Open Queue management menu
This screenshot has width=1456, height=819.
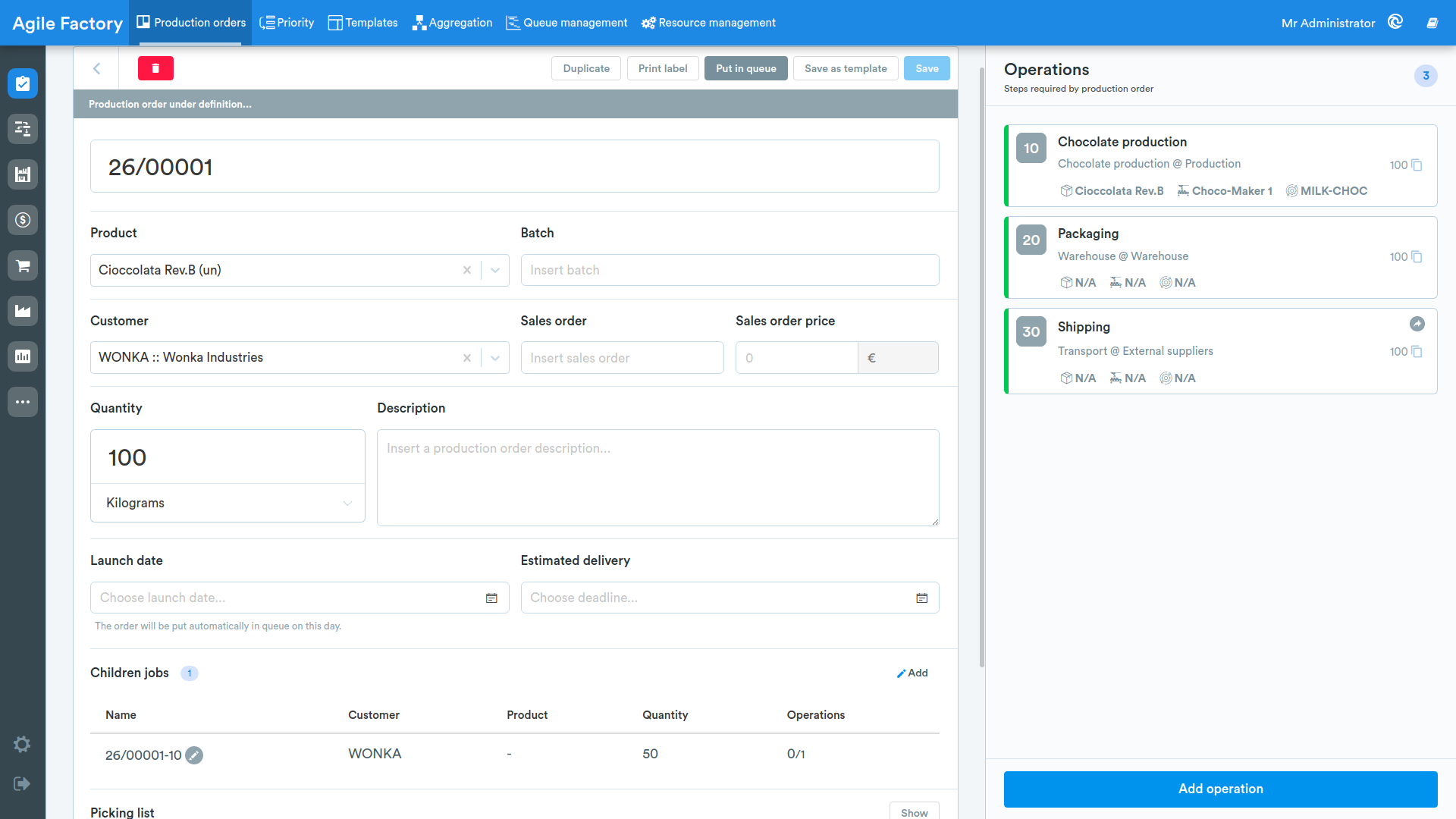pos(566,23)
